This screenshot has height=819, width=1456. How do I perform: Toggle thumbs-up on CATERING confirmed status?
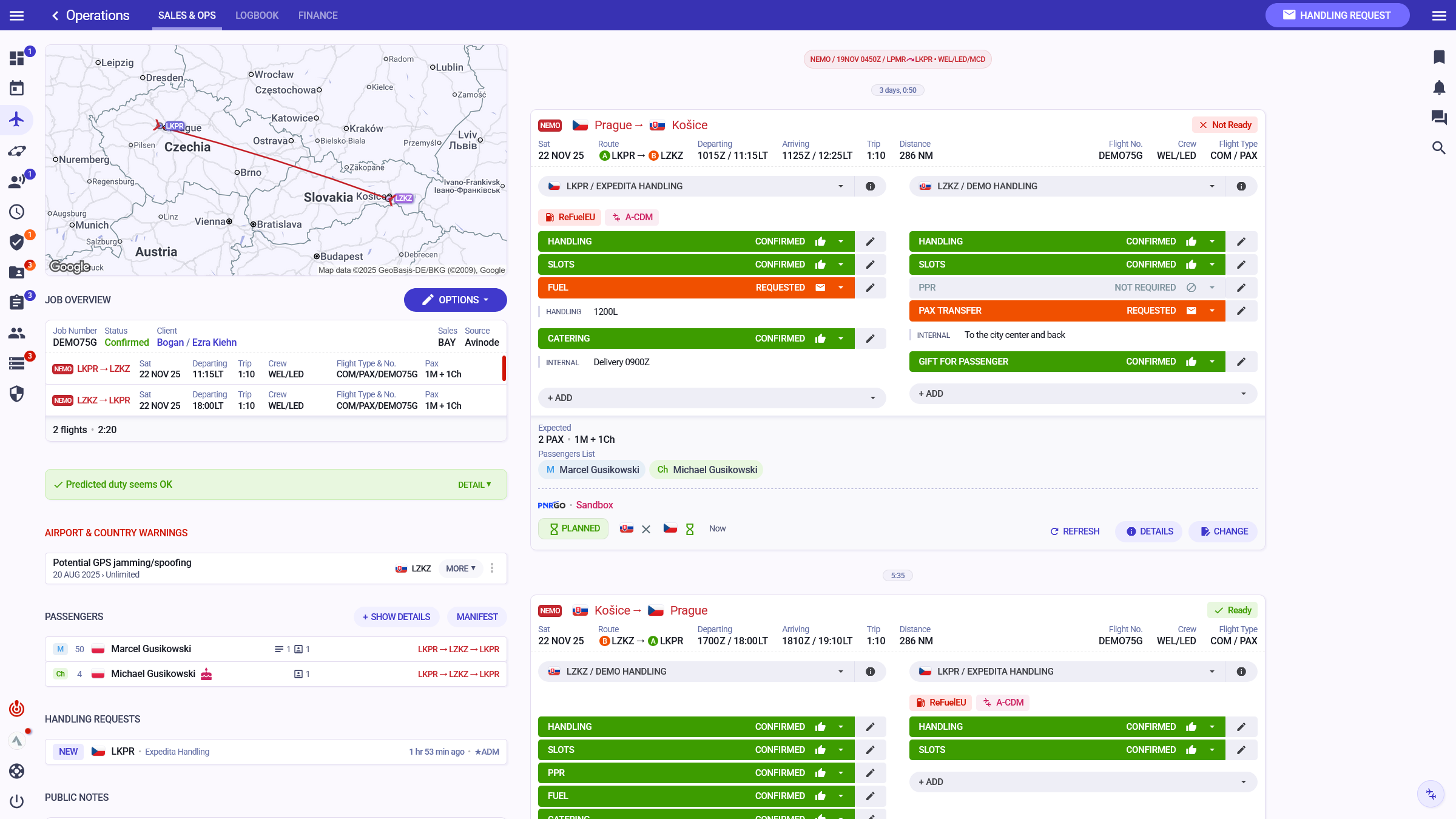[x=820, y=339]
